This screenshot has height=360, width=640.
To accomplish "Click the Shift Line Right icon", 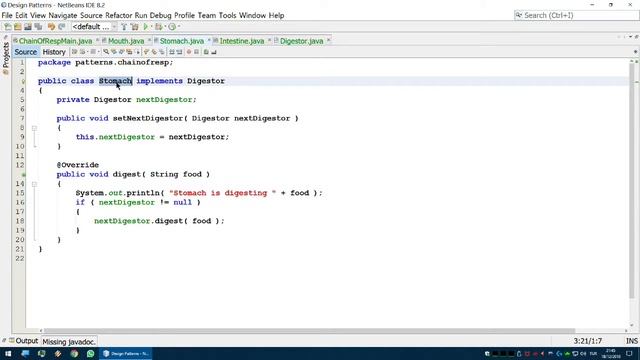I will (179, 52).
